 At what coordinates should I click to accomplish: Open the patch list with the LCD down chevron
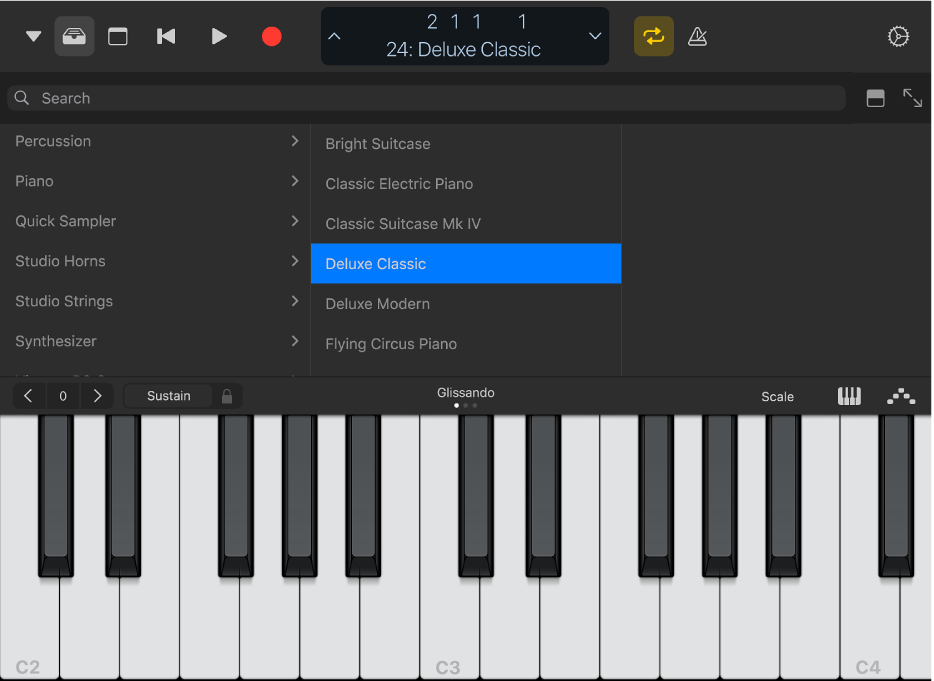tap(597, 36)
